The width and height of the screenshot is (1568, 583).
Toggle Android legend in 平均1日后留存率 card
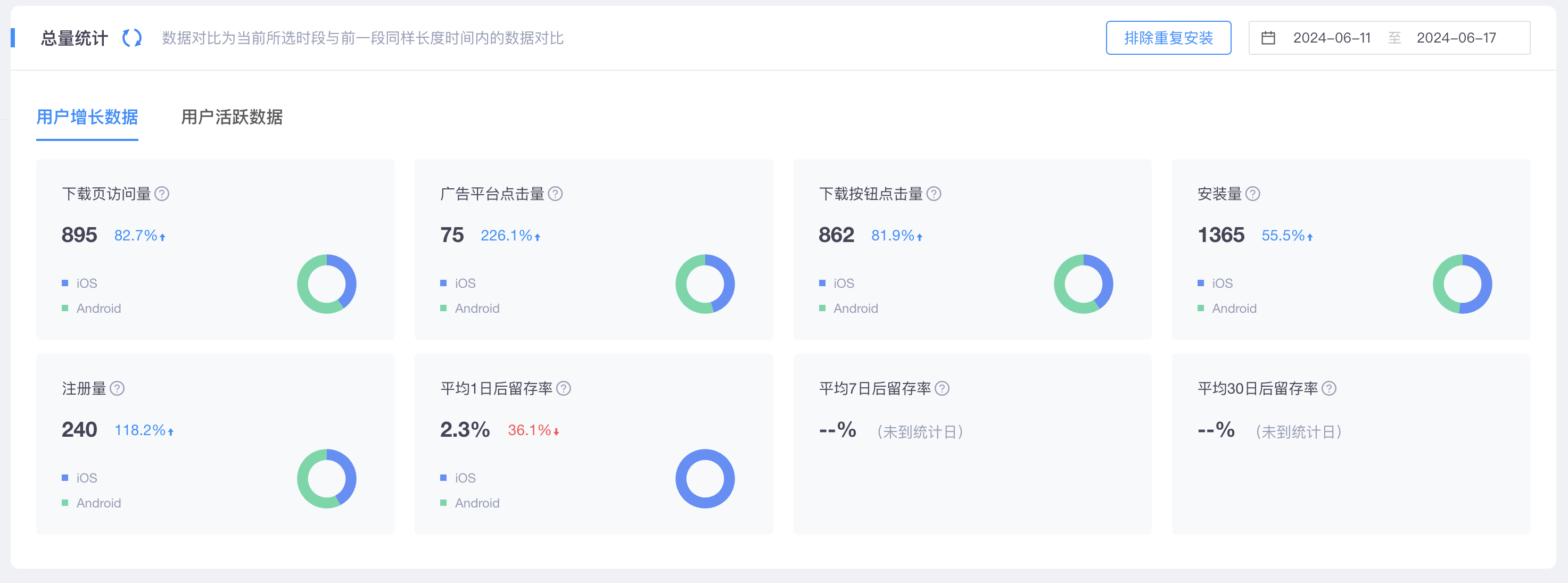(470, 503)
